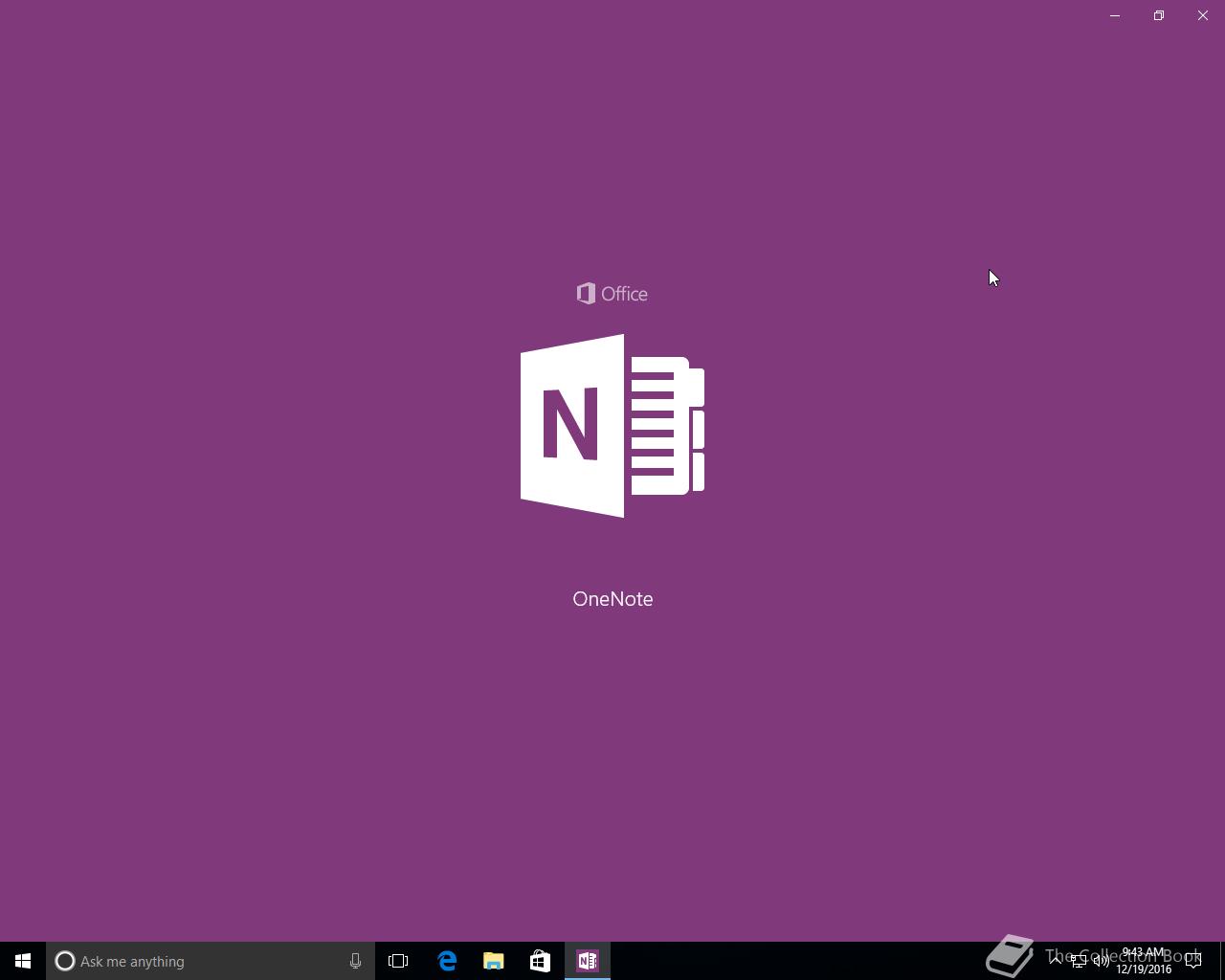Image resolution: width=1225 pixels, height=980 pixels.
Task: Show hidden system tray icons
Action: tap(1056, 961)
